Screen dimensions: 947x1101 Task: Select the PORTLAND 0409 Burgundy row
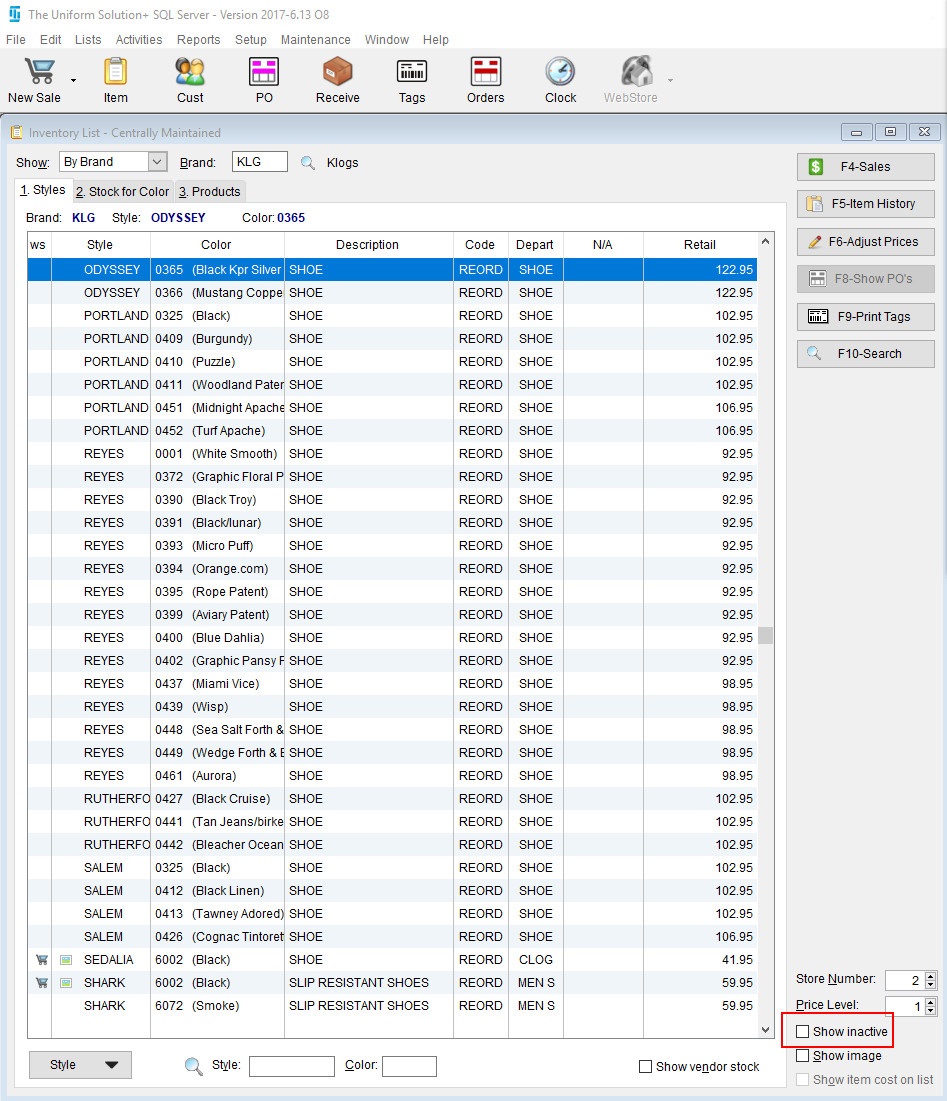(x=392, y=338)
